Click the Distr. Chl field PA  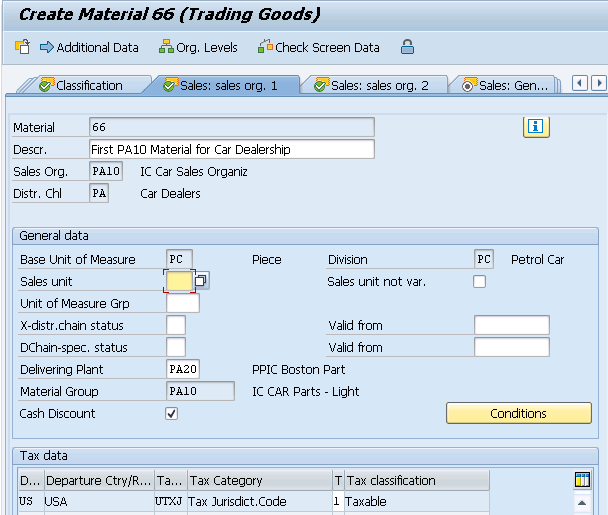(99, 193)
